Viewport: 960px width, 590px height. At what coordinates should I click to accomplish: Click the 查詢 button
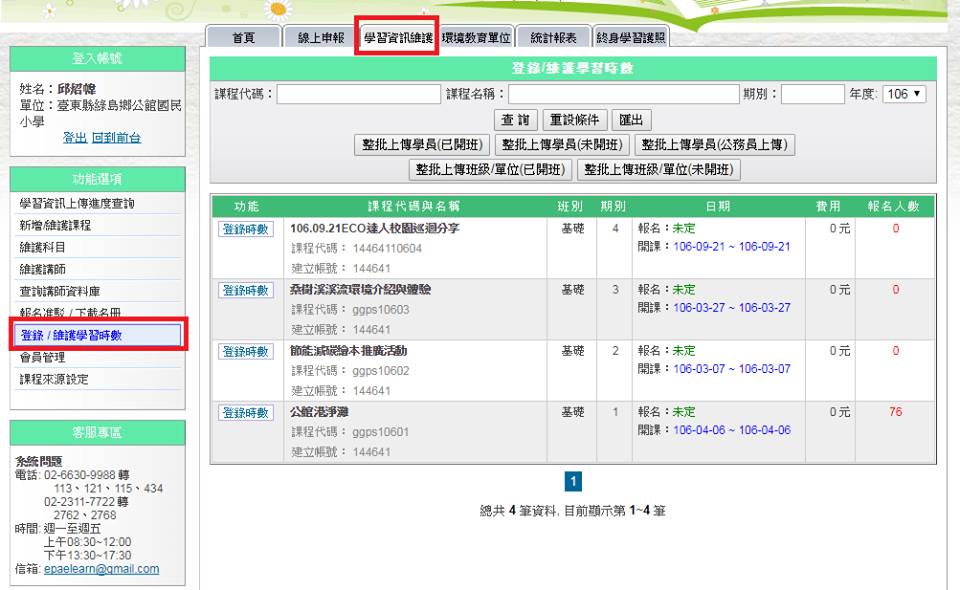coord(516,120)
